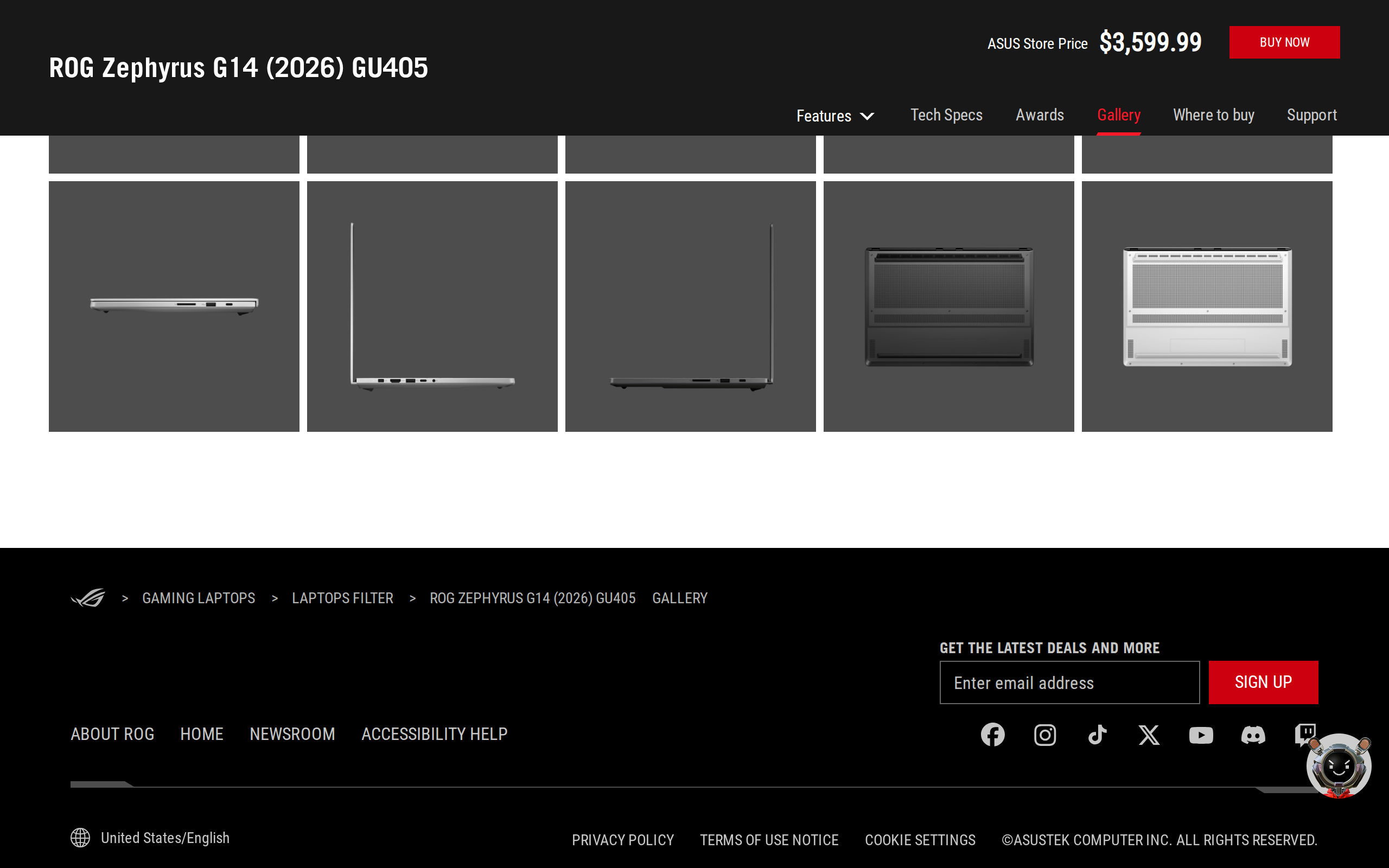This screenshot has width=1389, height=868.
Task: Switch to the Tech Specs tab
Action: (946, 115)
